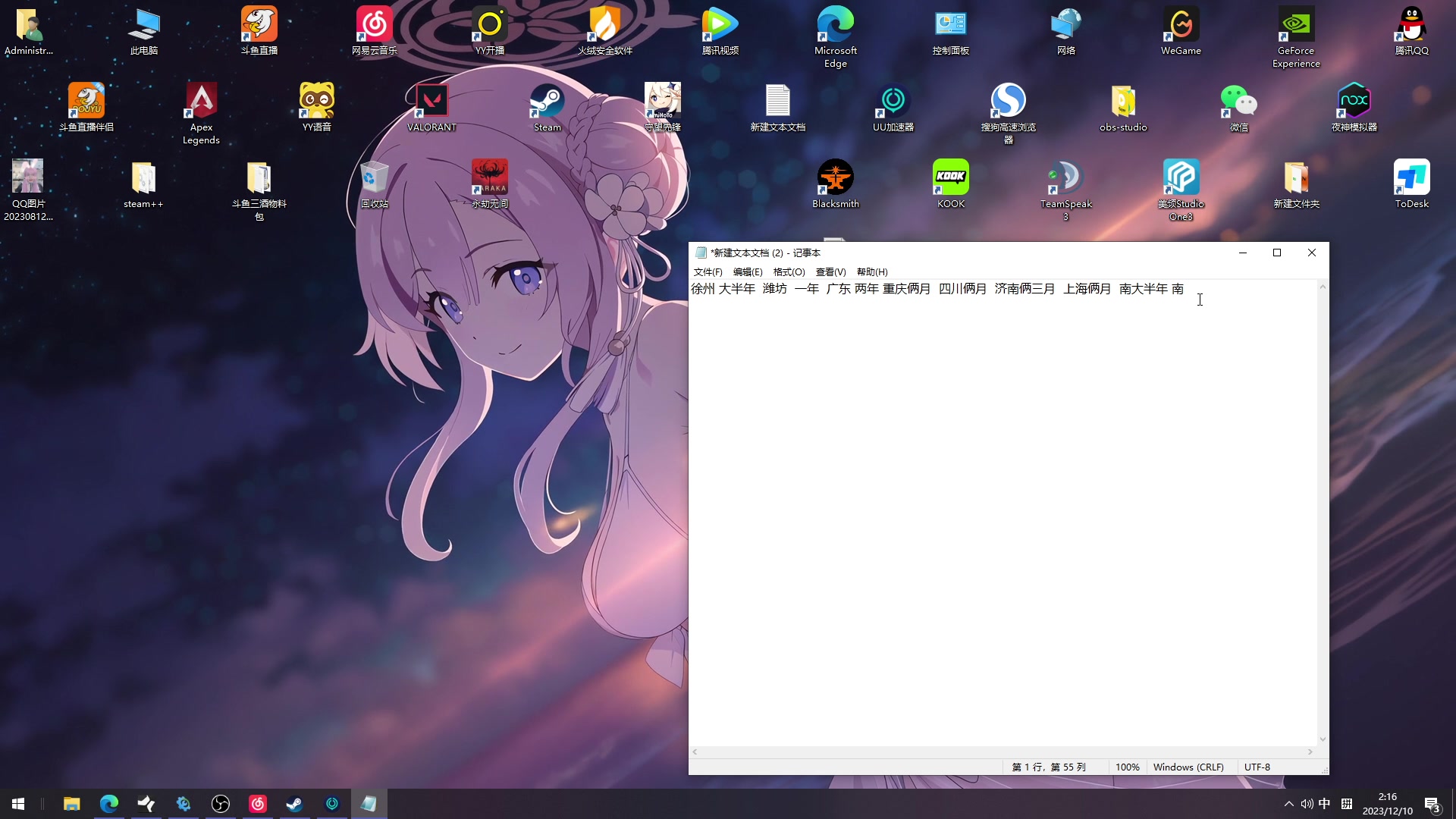Open the 格式(O) menu in Notepad
The image size is (1456, 819).
[789, 272]
